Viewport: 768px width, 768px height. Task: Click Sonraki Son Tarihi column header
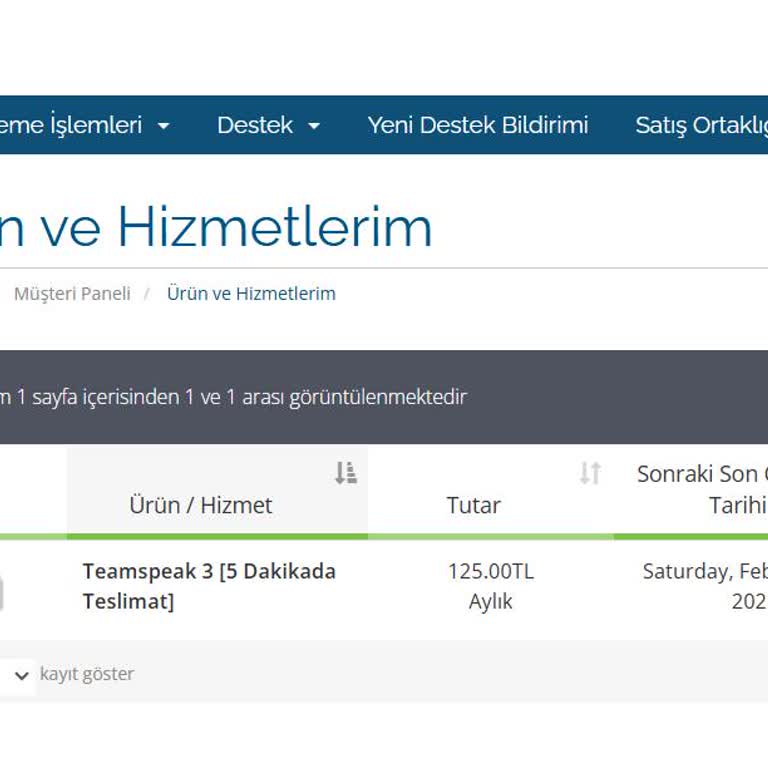(691, 490)
